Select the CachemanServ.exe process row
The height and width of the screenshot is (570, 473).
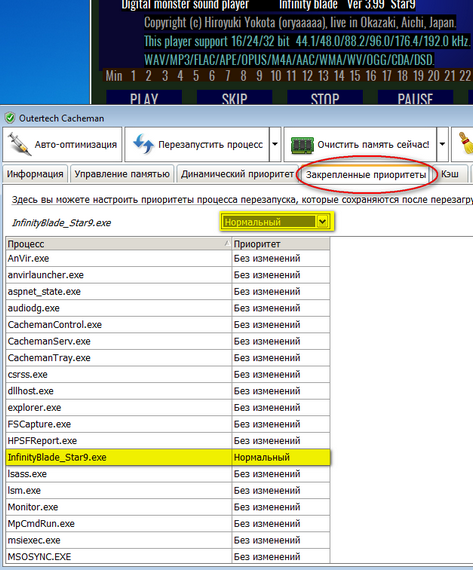click(168, 341)
